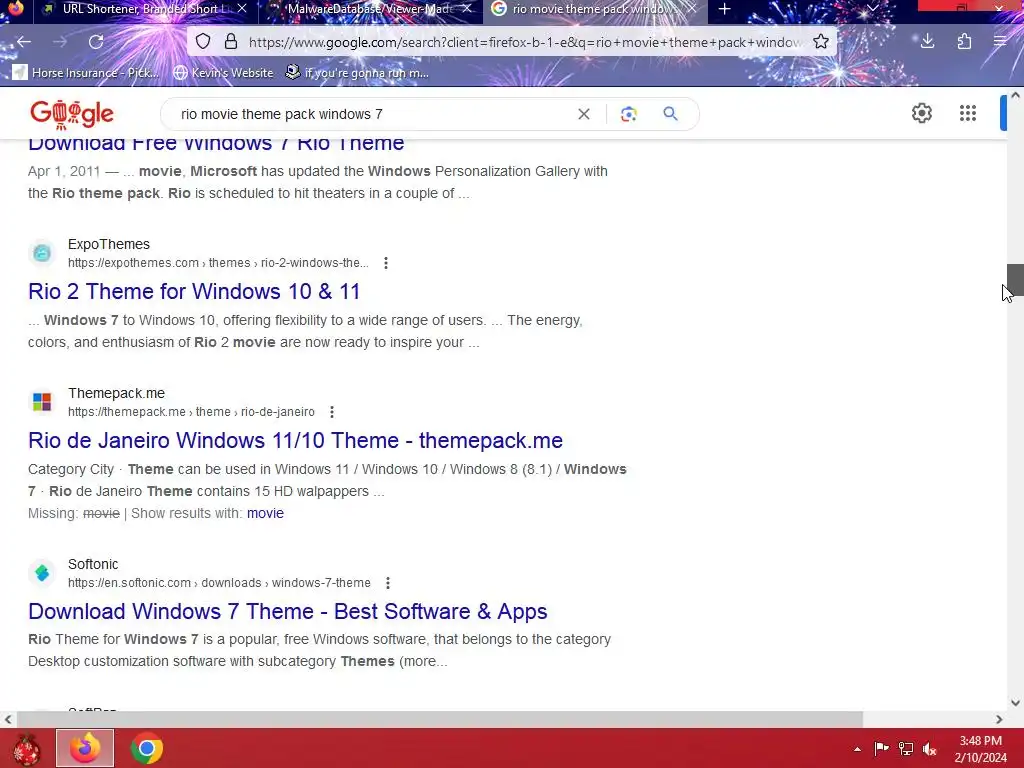Open the Kevin's Website bookmark
1024x768 pixels.
[x=223, y=72]
